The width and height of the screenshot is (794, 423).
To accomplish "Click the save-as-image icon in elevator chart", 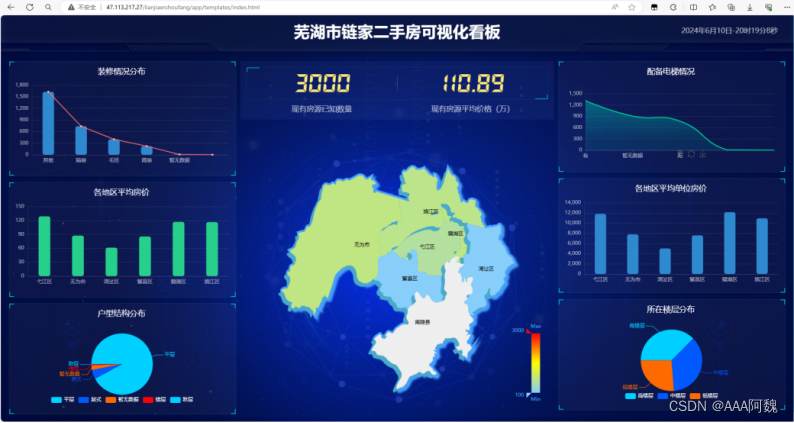I will (x=703, y=155).
